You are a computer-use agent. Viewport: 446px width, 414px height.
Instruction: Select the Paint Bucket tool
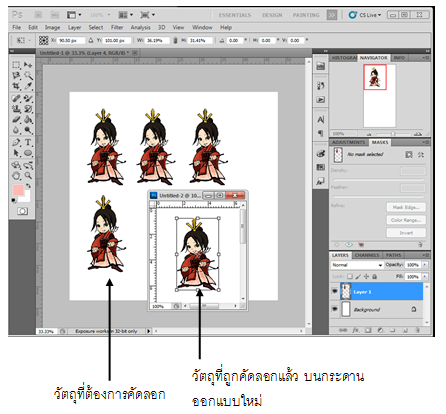point(28,119)
